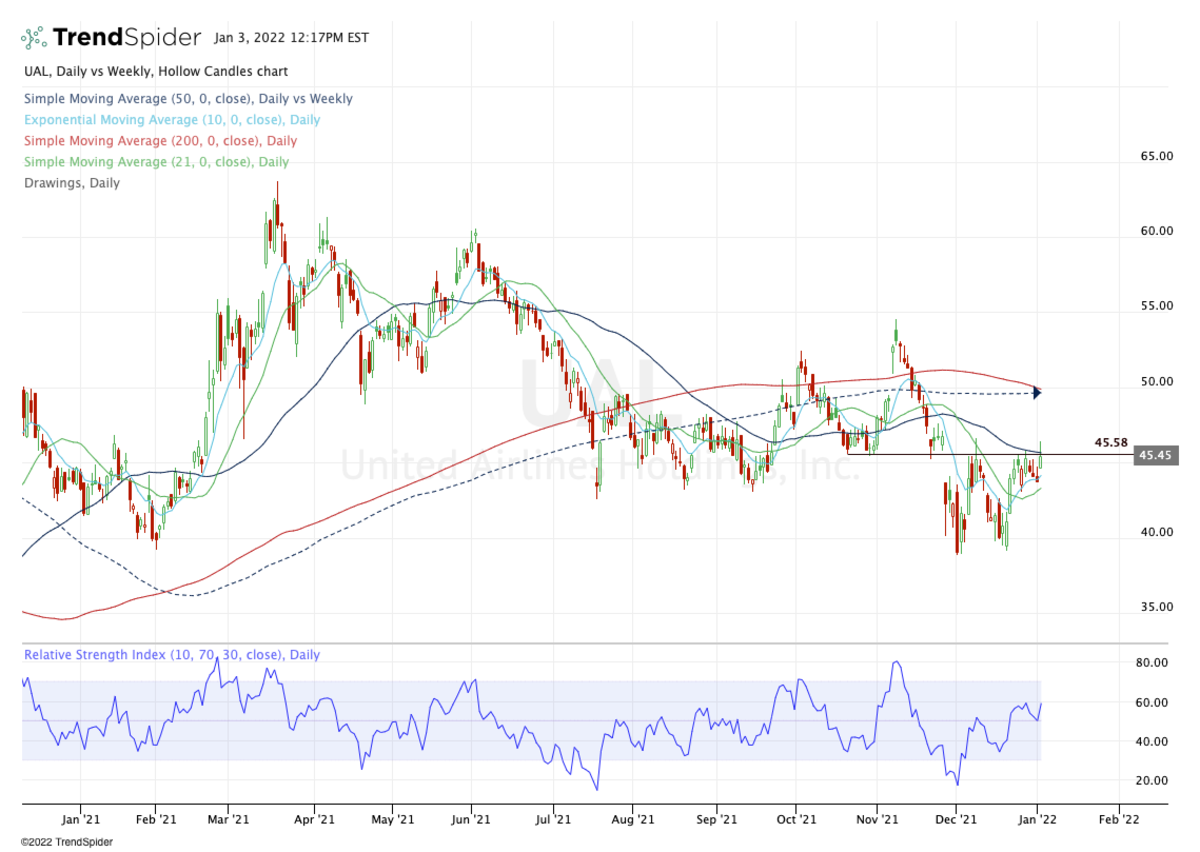1200x852 pixels.
Task: Click the arrowhead on the dashed weekly line
Action: [x=1036, y=393]
